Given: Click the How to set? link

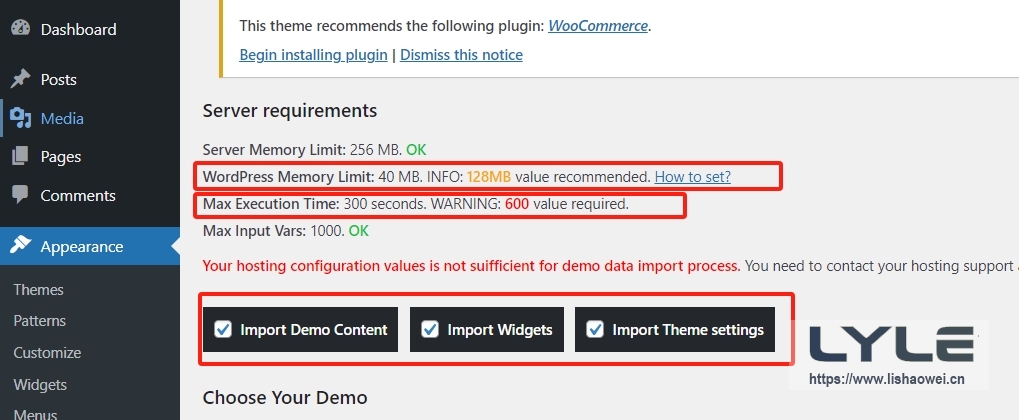Looking at the screenshot, I should click(x=692, y=176).
